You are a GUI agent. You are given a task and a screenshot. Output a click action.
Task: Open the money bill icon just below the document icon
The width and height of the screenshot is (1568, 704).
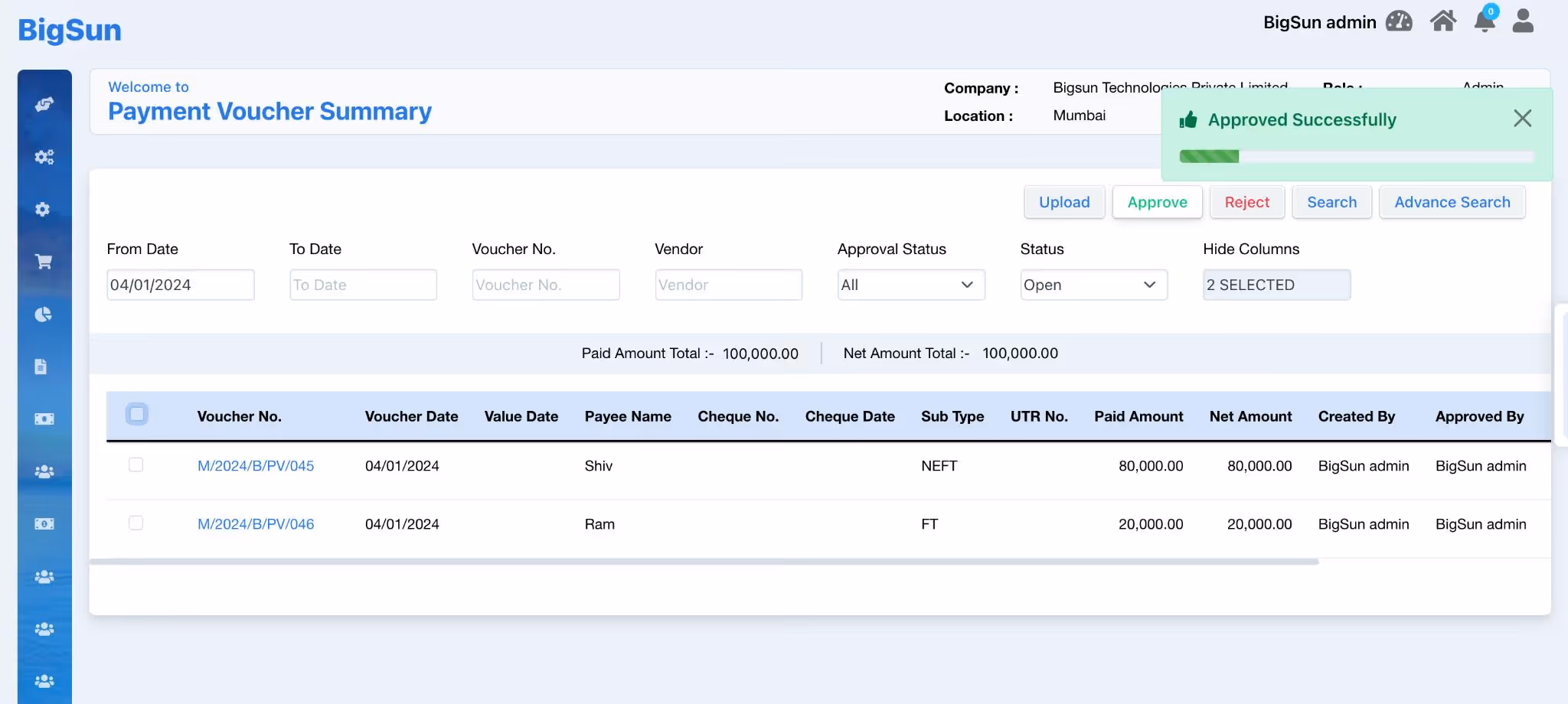44,419
